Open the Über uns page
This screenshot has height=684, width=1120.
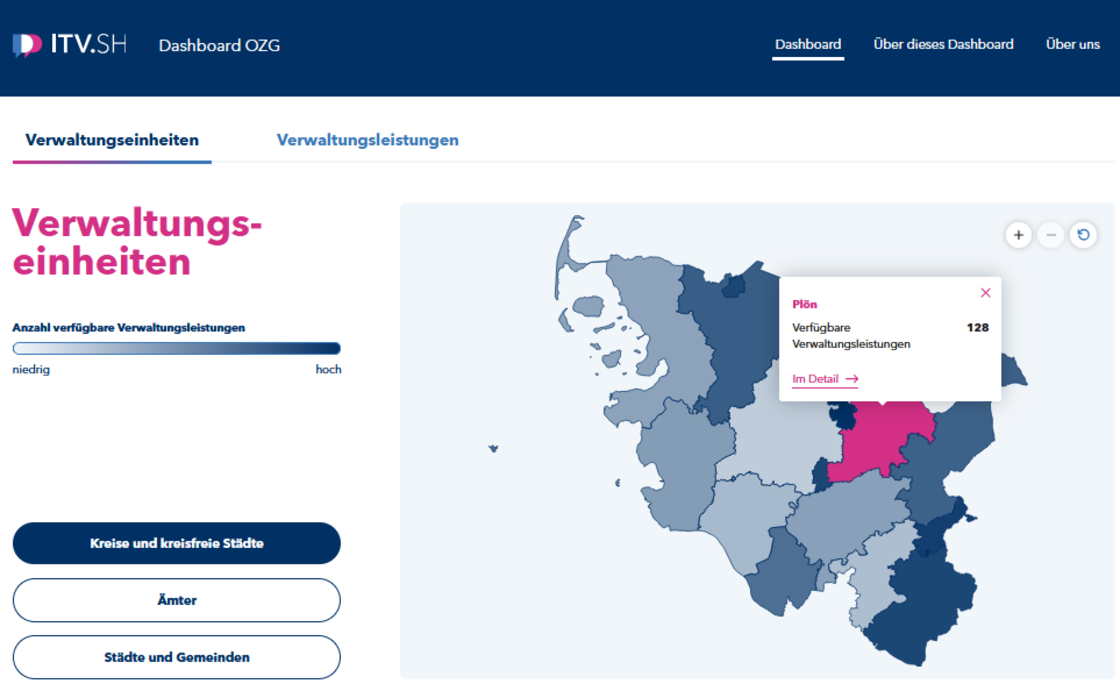tap(1072, 44)
